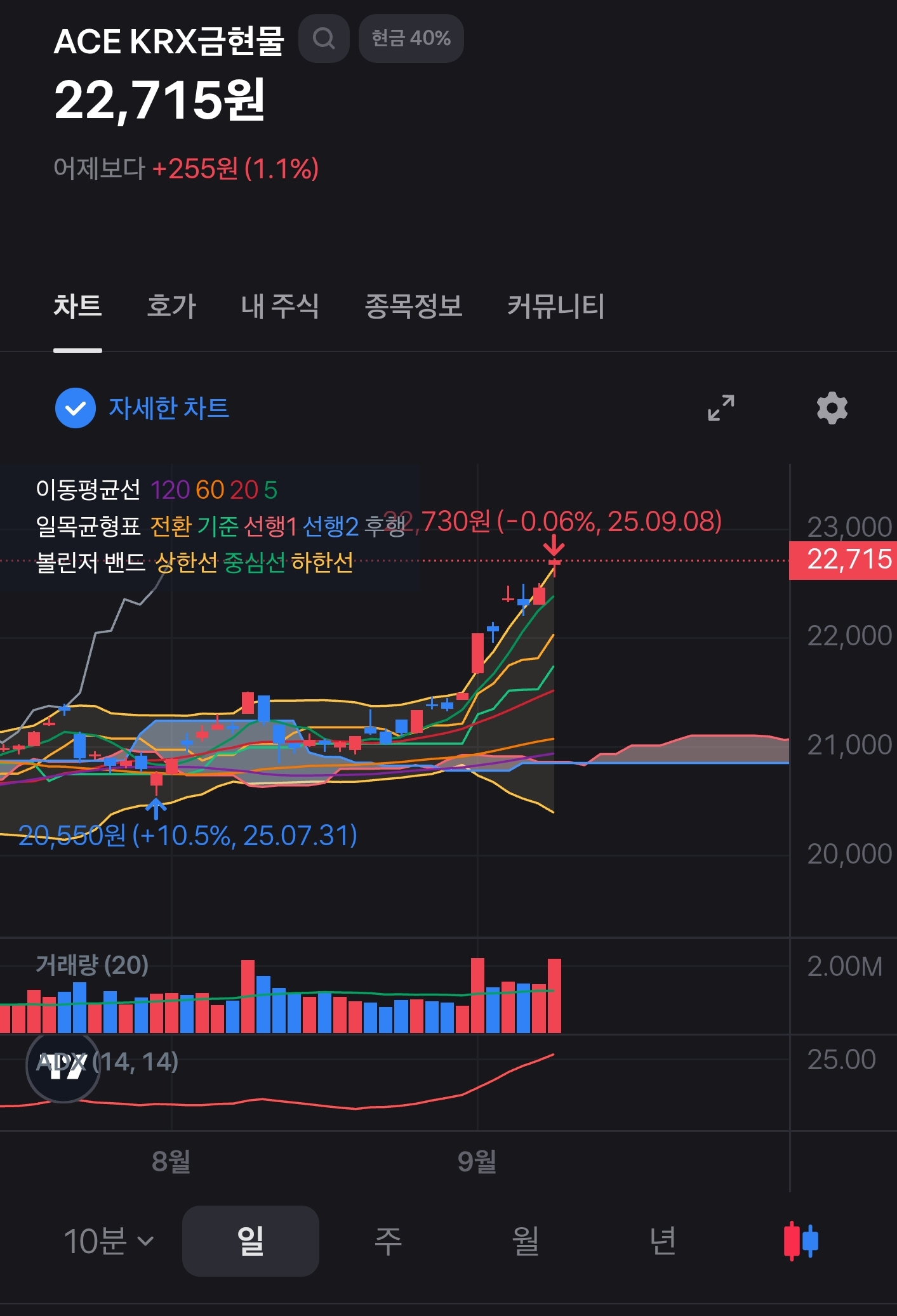Tap the 20 moving average legend
The height and width of the screenshot is (1316, 897).
[x=244, y=490]
